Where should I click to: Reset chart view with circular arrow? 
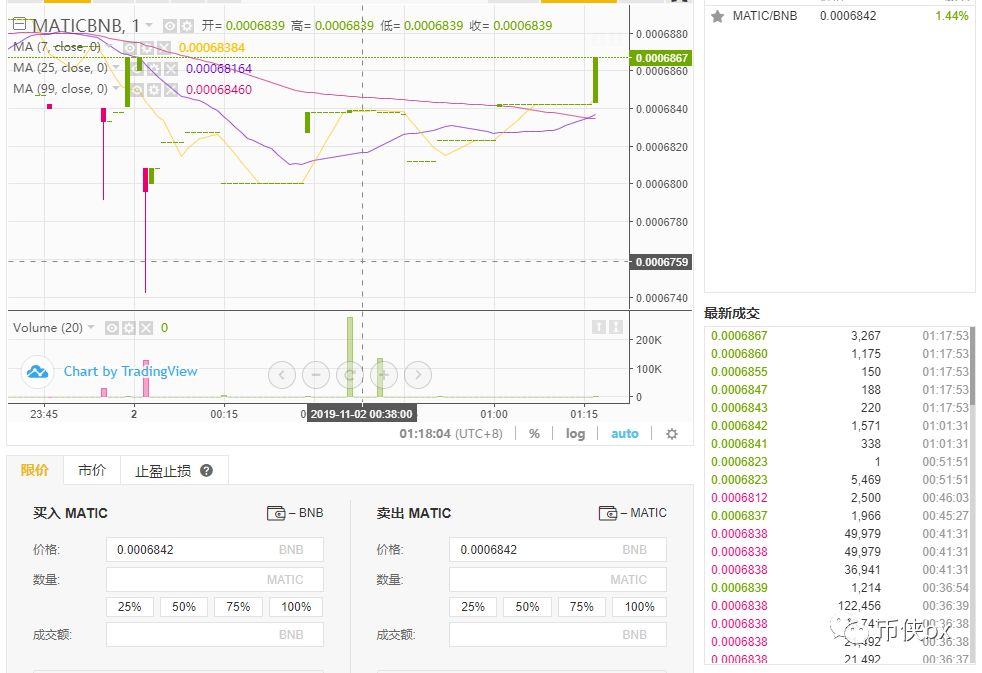tap(350, 375)
